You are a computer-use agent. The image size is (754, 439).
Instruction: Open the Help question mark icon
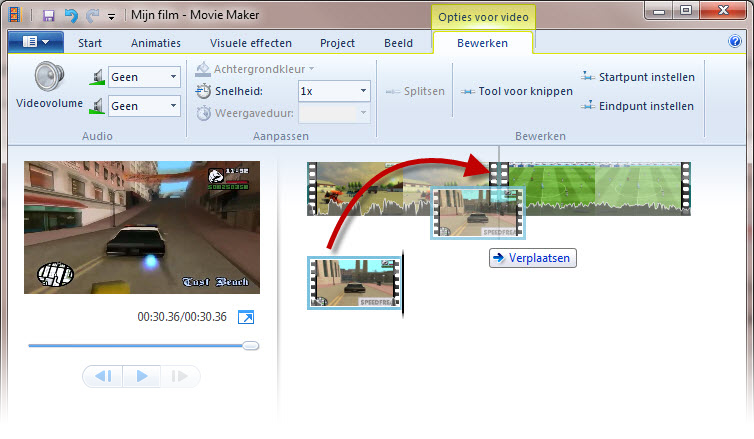pos(734,42)
